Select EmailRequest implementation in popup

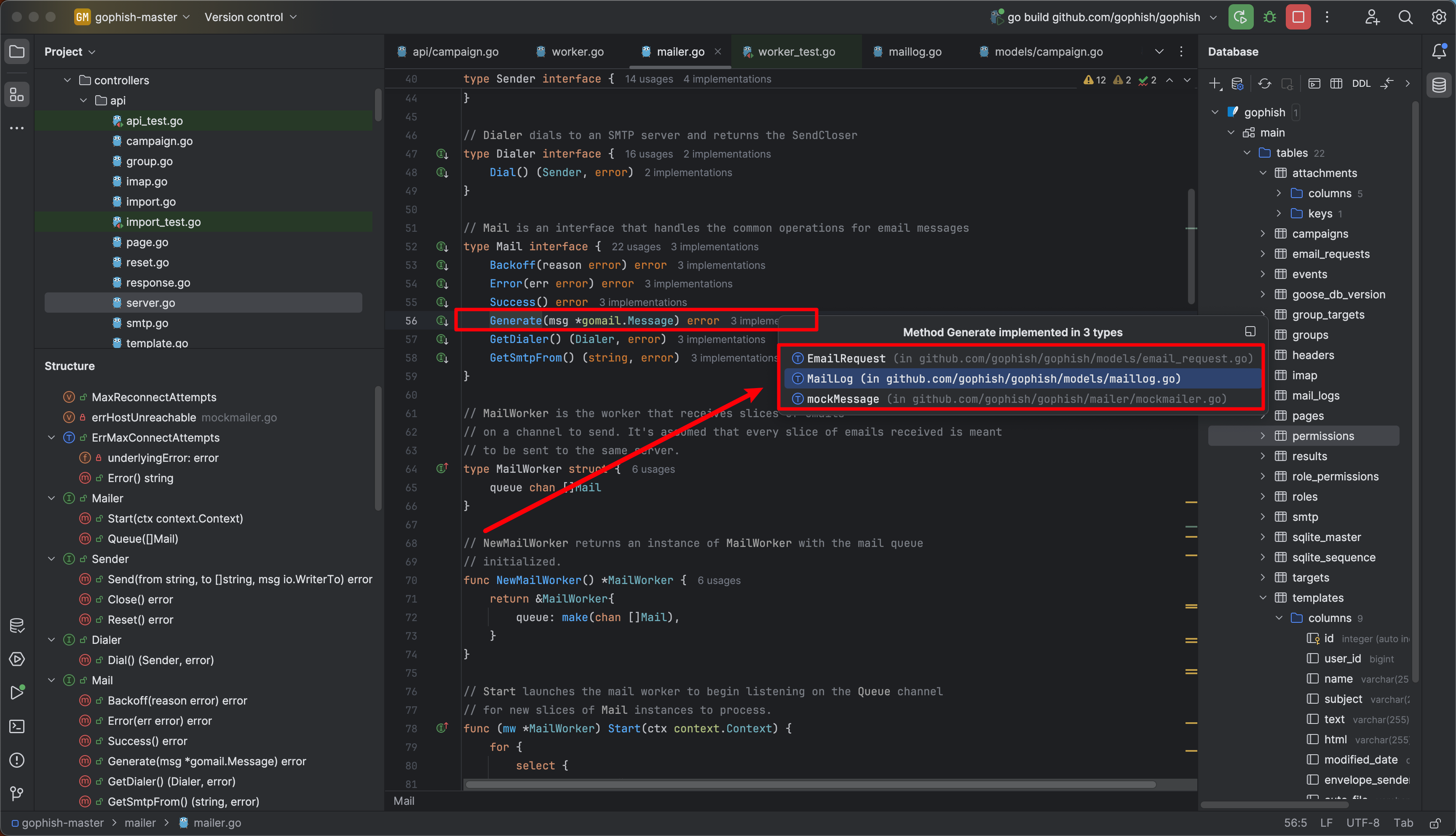pyautogui.click(x=1022, y=358)
